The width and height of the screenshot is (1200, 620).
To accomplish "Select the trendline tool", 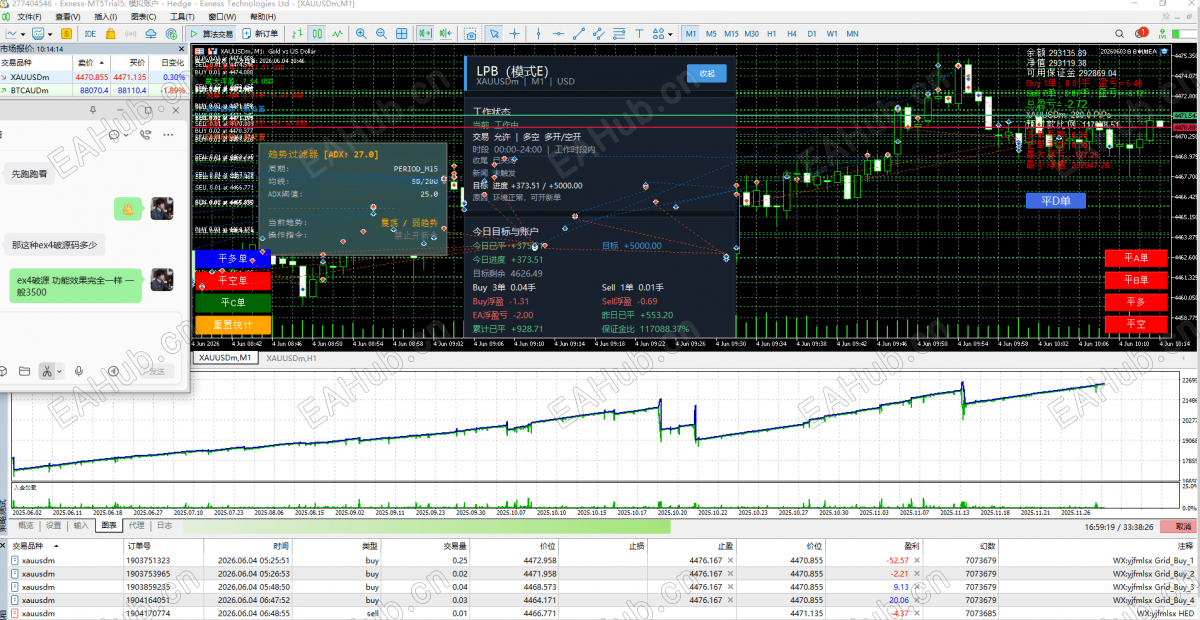I will coord(579,33).
